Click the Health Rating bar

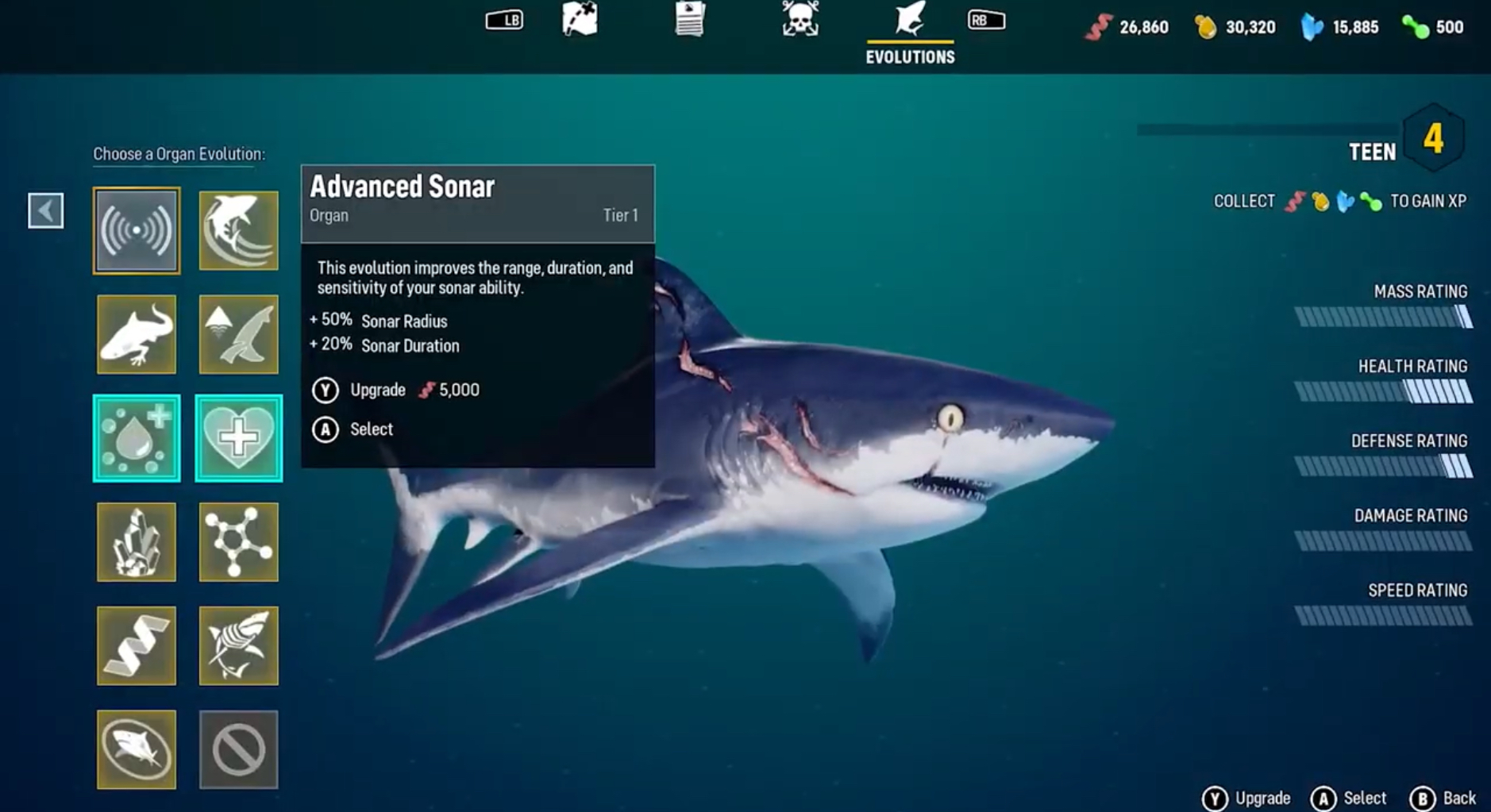pos(1384,391)
